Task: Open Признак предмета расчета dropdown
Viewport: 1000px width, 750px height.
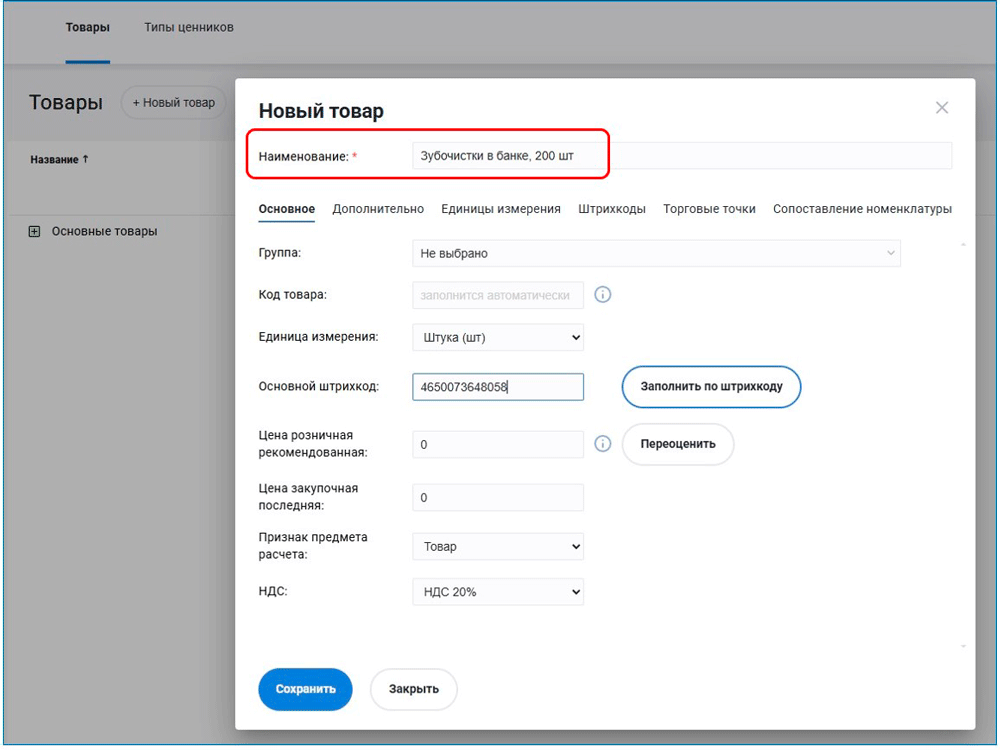Action: (497, 547)
